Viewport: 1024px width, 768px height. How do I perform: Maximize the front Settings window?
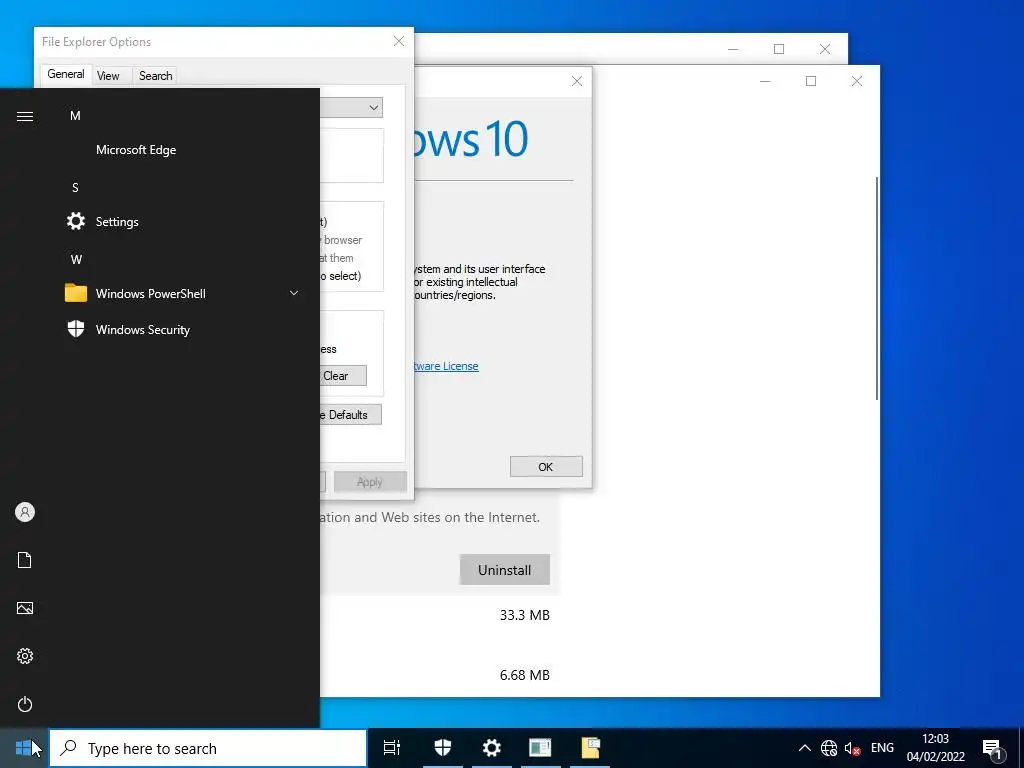[810, 81]
